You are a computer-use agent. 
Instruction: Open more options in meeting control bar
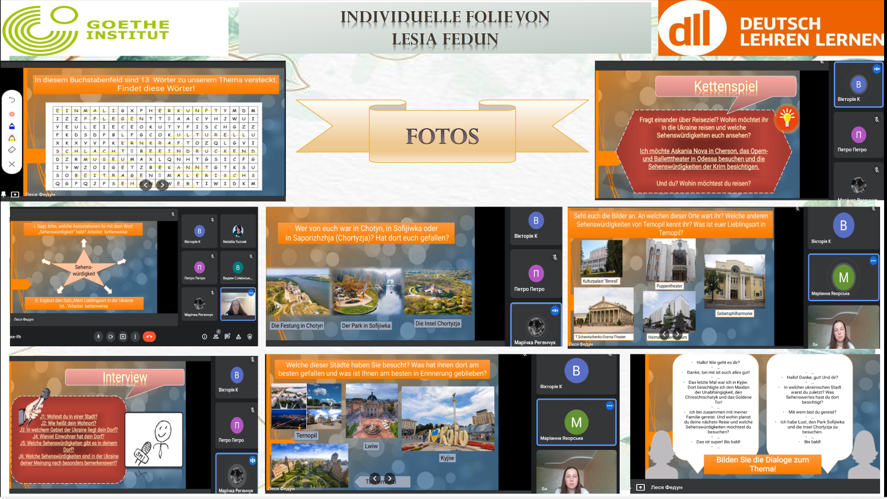coord(135,337)
